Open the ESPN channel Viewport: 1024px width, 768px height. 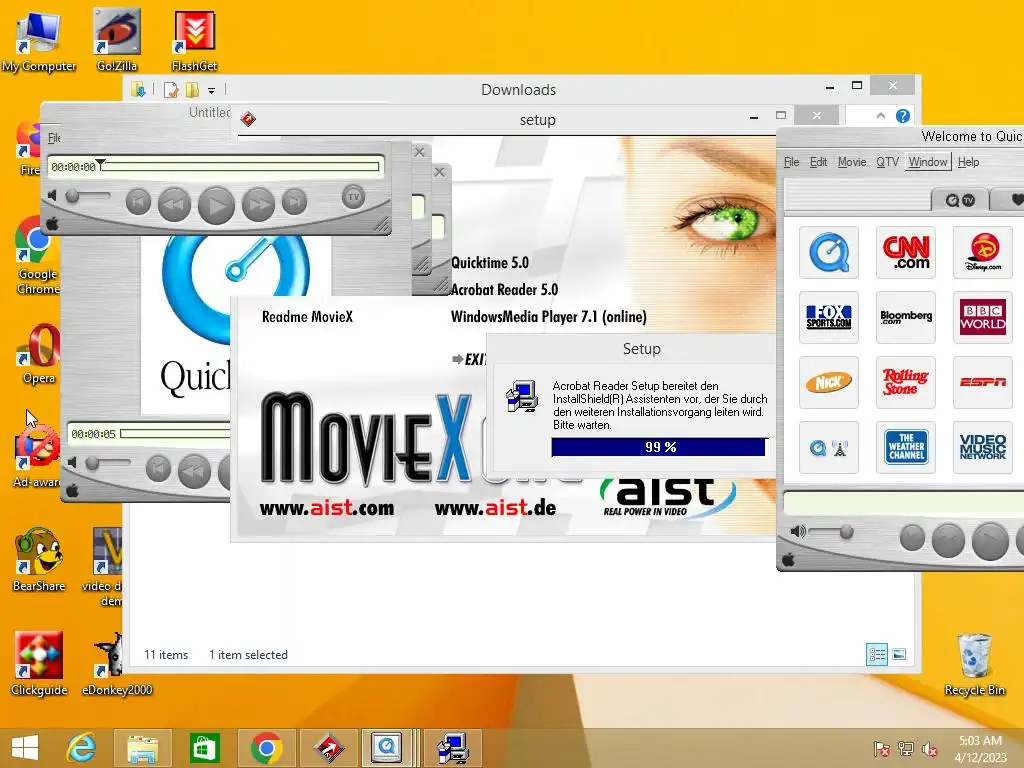click(x=983, y=382)
